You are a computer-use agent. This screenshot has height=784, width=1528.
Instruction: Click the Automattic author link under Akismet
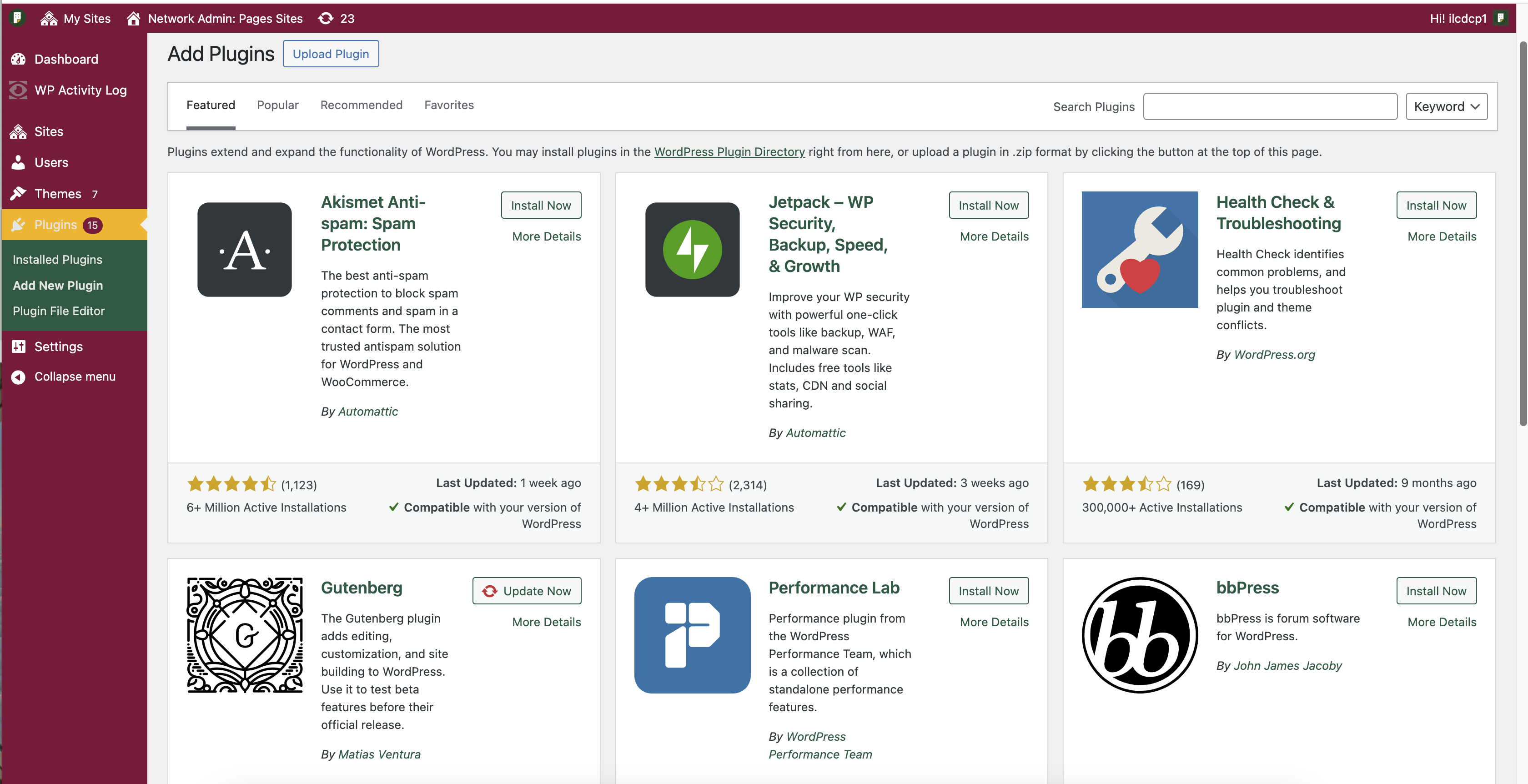coord(368,412)
